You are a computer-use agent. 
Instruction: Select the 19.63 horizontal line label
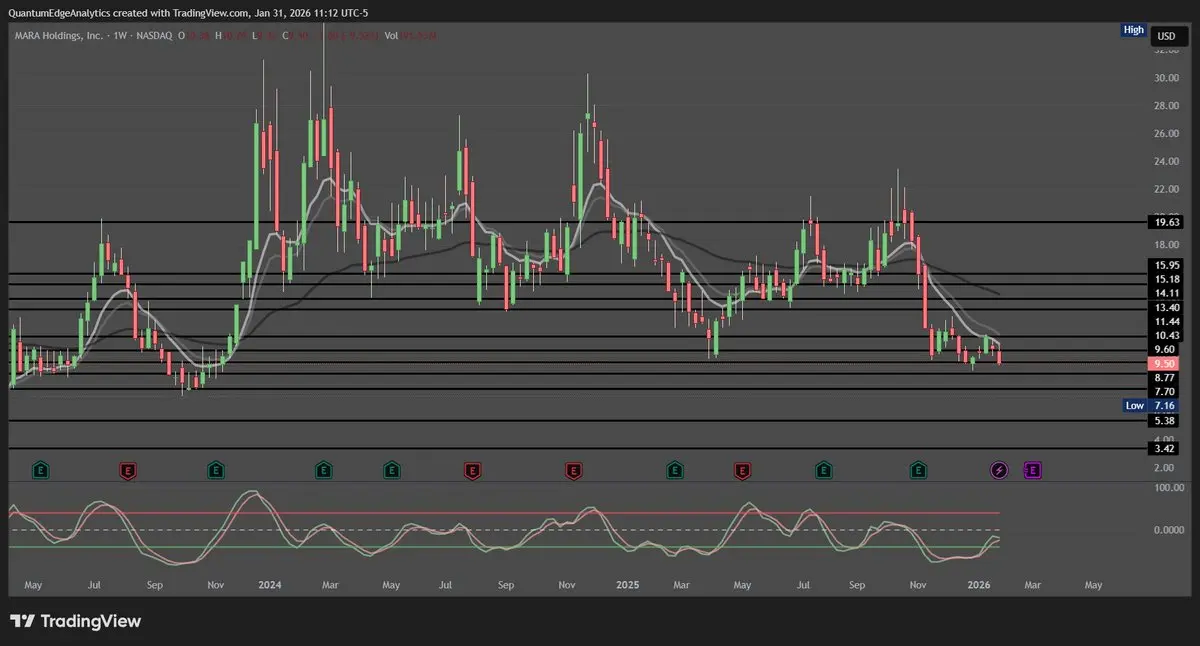1165,223
